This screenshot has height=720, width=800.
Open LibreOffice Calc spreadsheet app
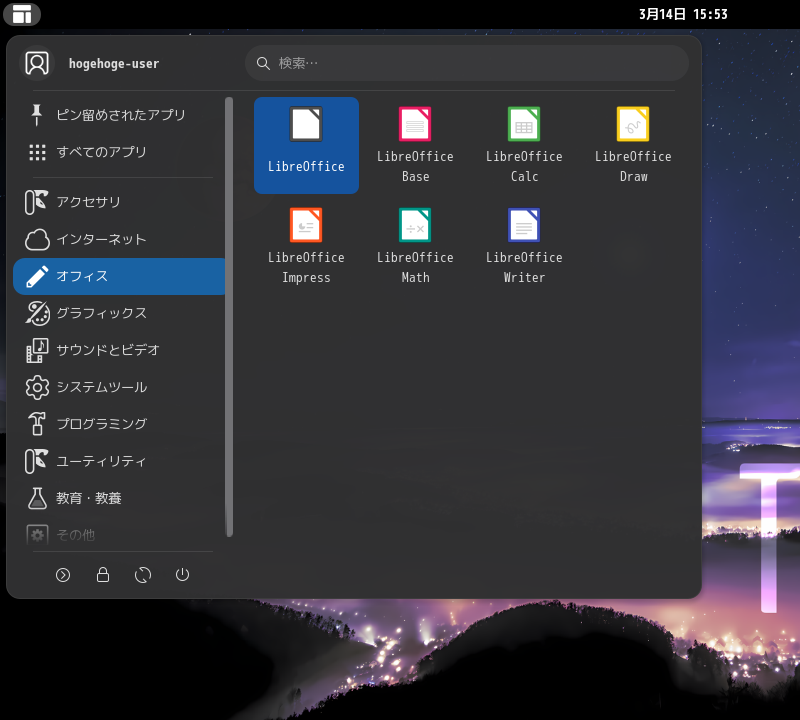524,145
